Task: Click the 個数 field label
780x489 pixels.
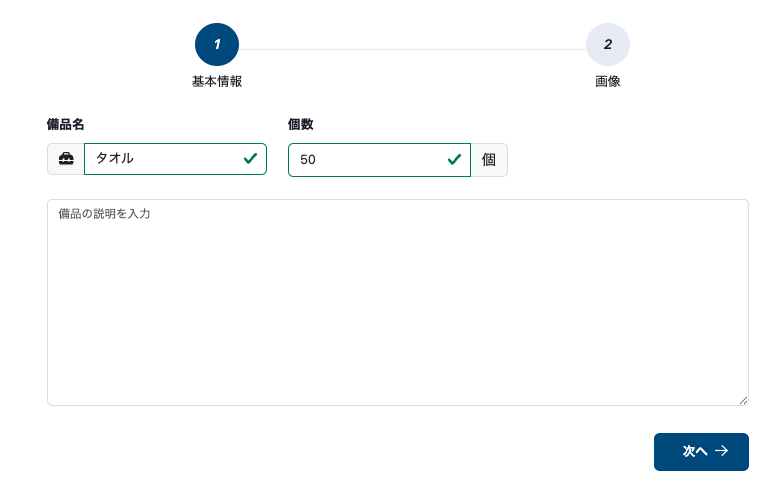Action: click(300, 124)
